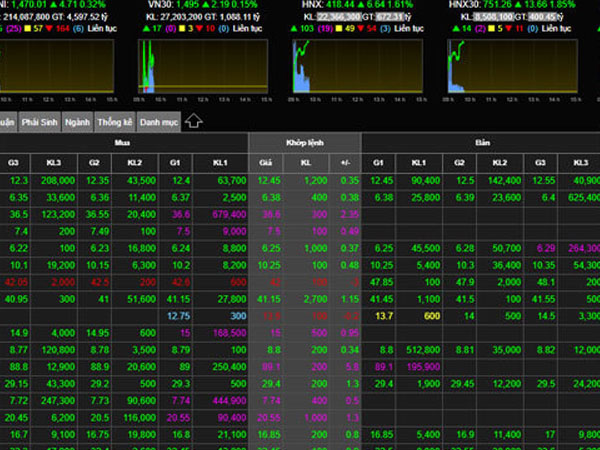Click the Giá column header
Image resolution: width=600 pixels, height=450 pixels.
pyautogui.click(x=266, y=163)
